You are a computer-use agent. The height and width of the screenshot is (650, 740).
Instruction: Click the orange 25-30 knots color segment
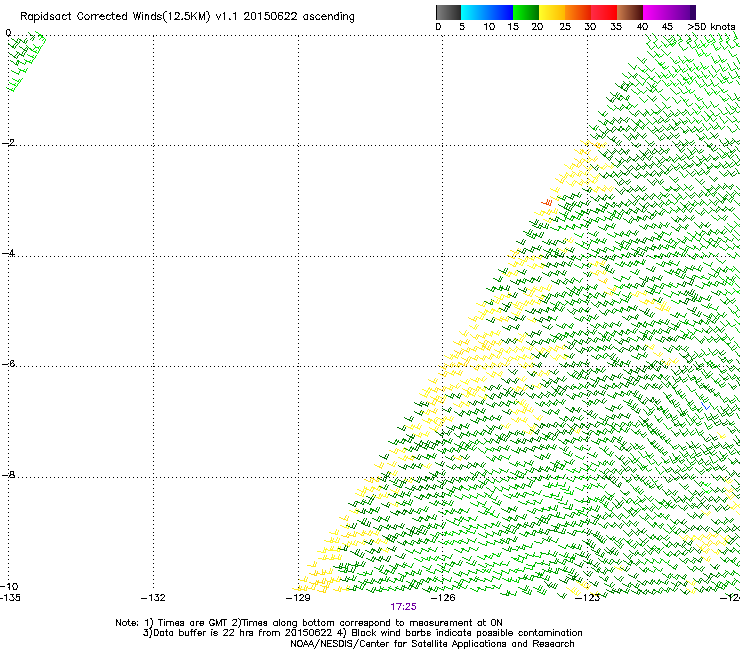coord(578,12)
